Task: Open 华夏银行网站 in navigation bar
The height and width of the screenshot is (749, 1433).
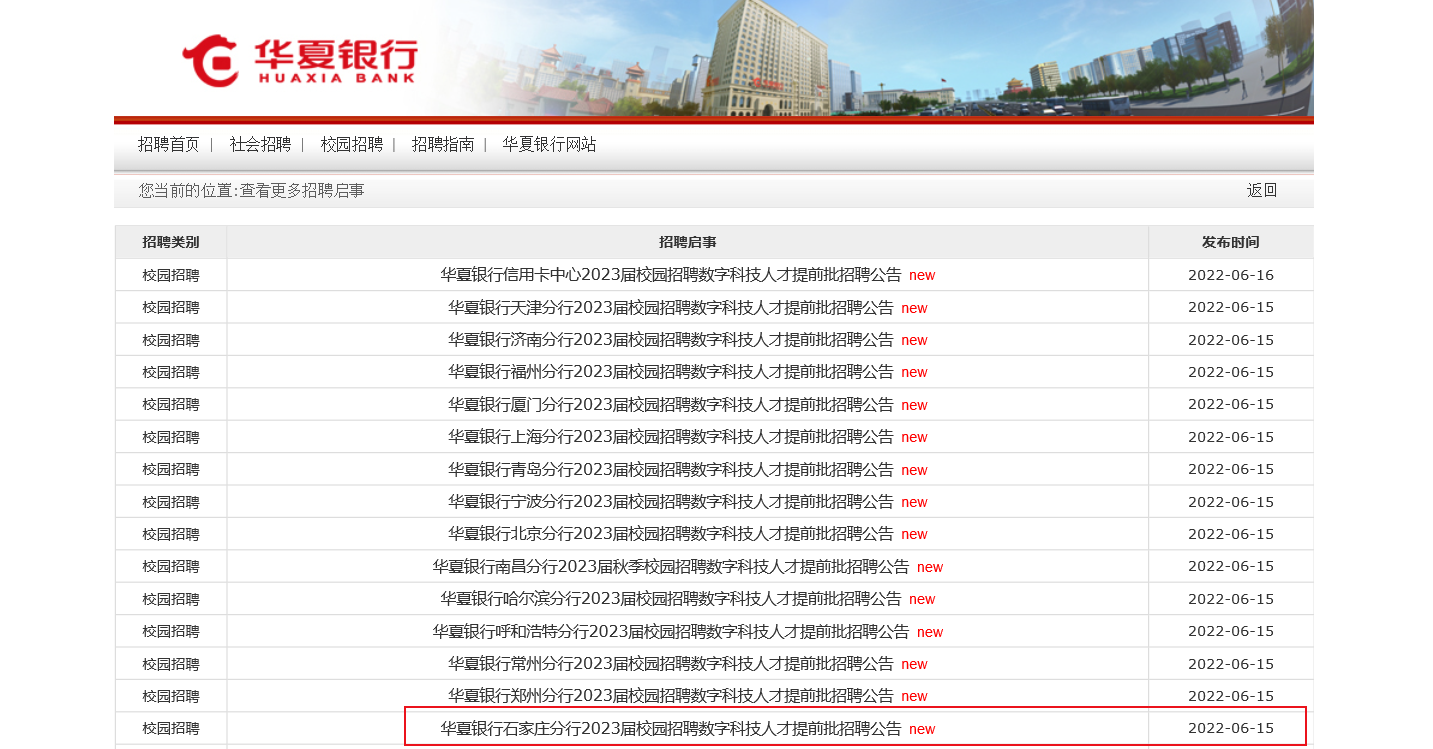Action: [549, 144]
